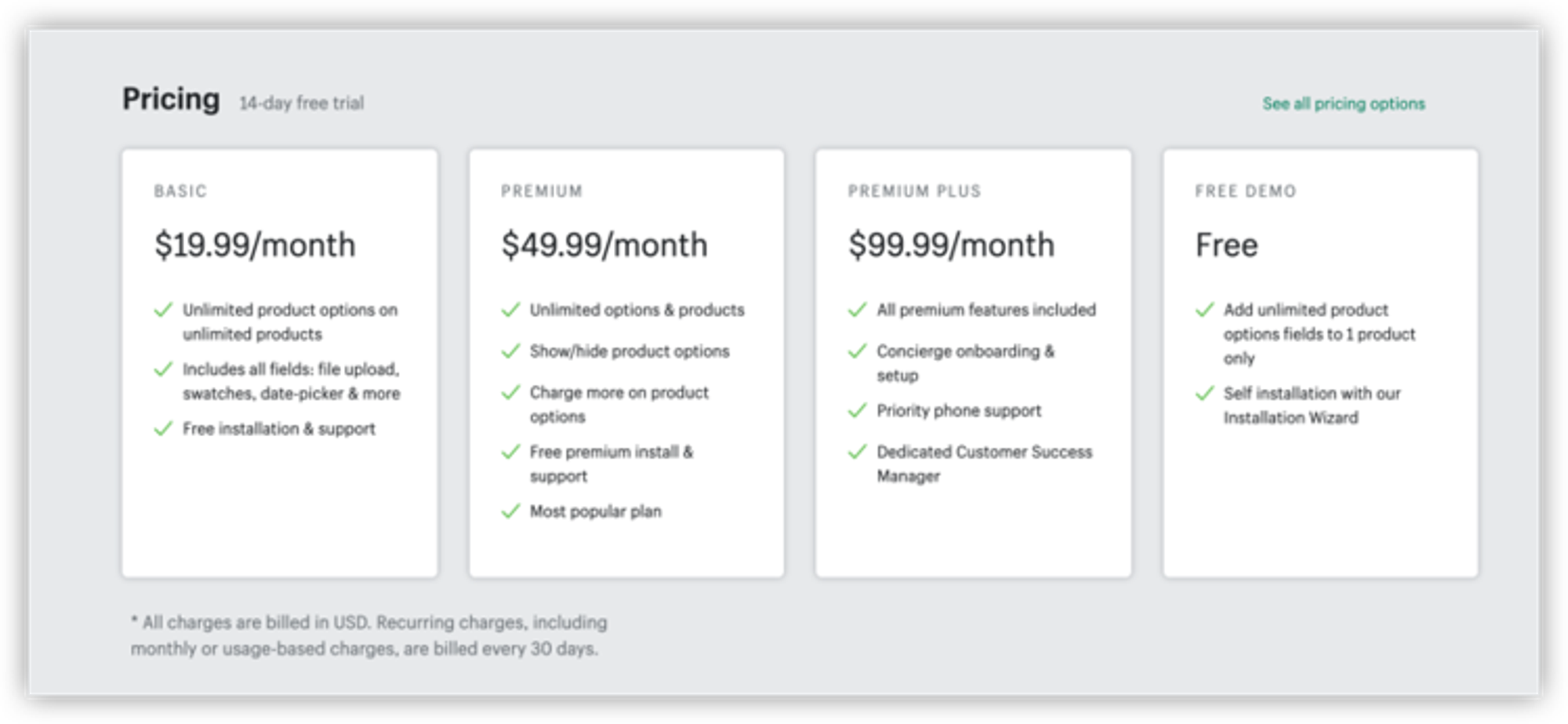The width and height of the screenshot is (1568, 724).
Task: Click the Premium Plus $99.99/month price
Action: (x=951, y=245)
